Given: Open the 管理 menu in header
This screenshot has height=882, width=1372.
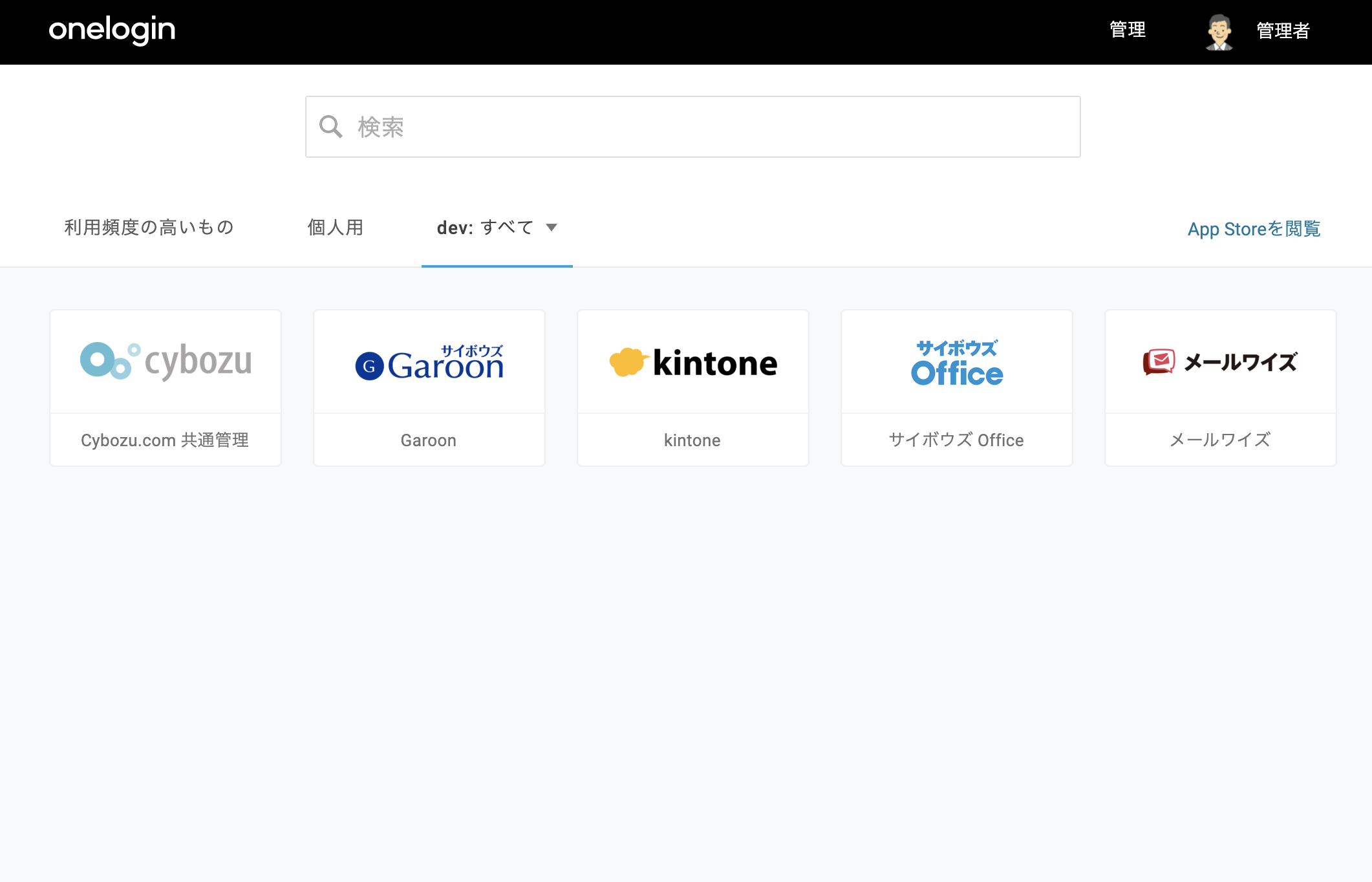Looking at the screenshot, I should pos(1128,30).
